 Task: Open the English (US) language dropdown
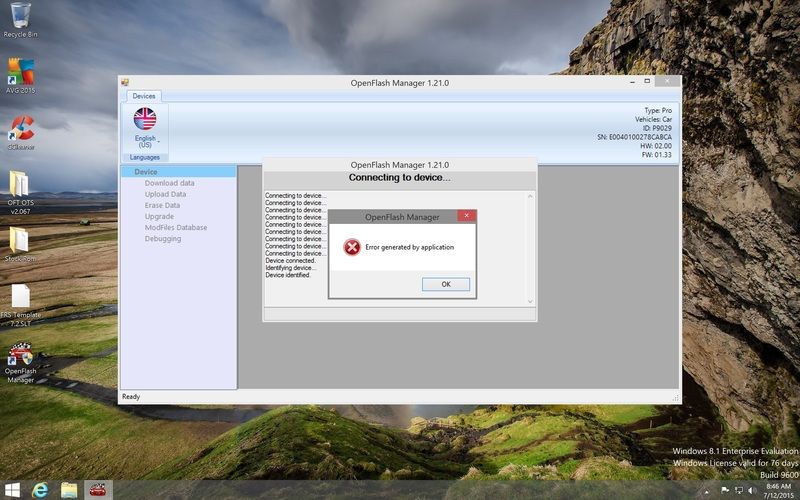point(145,142)
